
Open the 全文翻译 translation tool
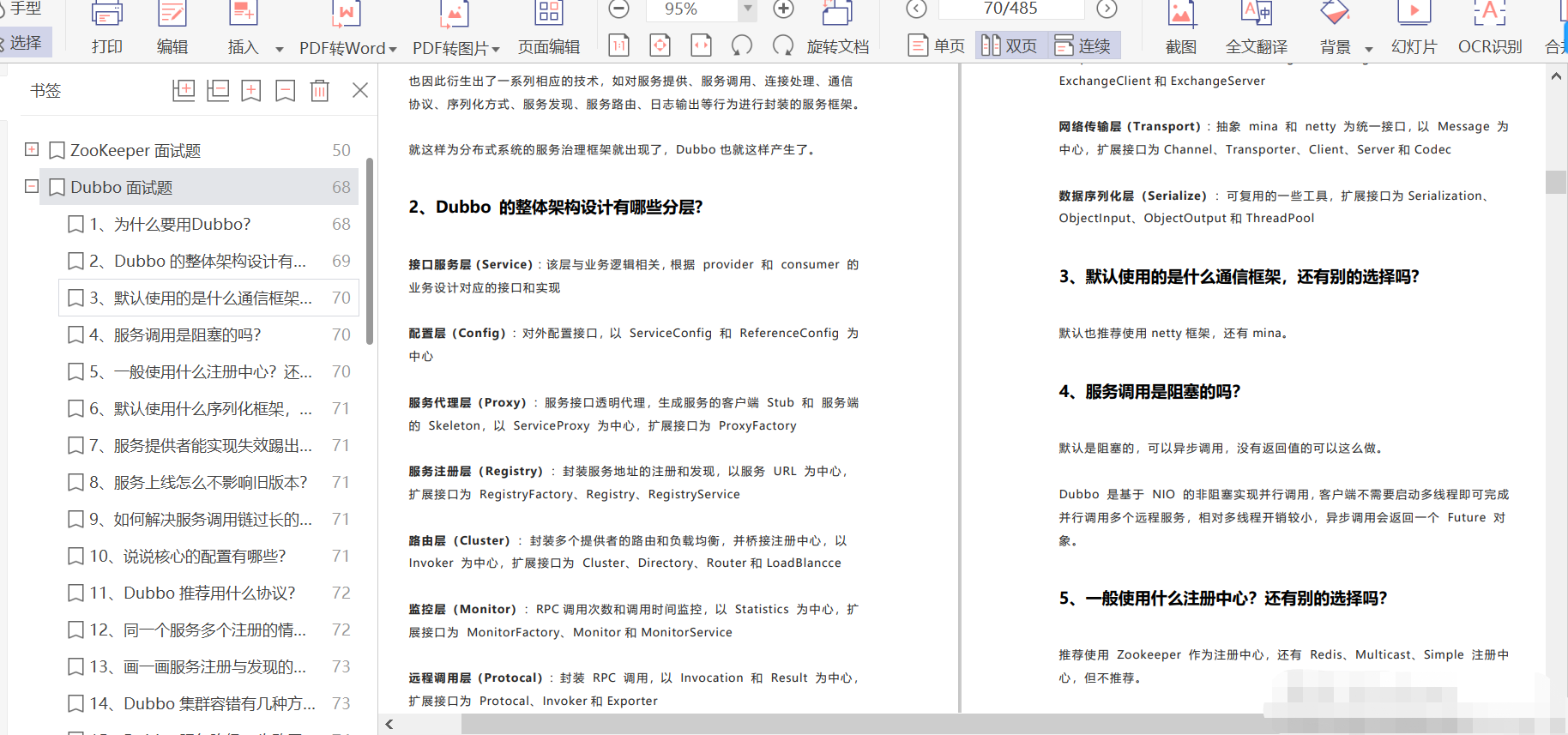(1257, 28)
